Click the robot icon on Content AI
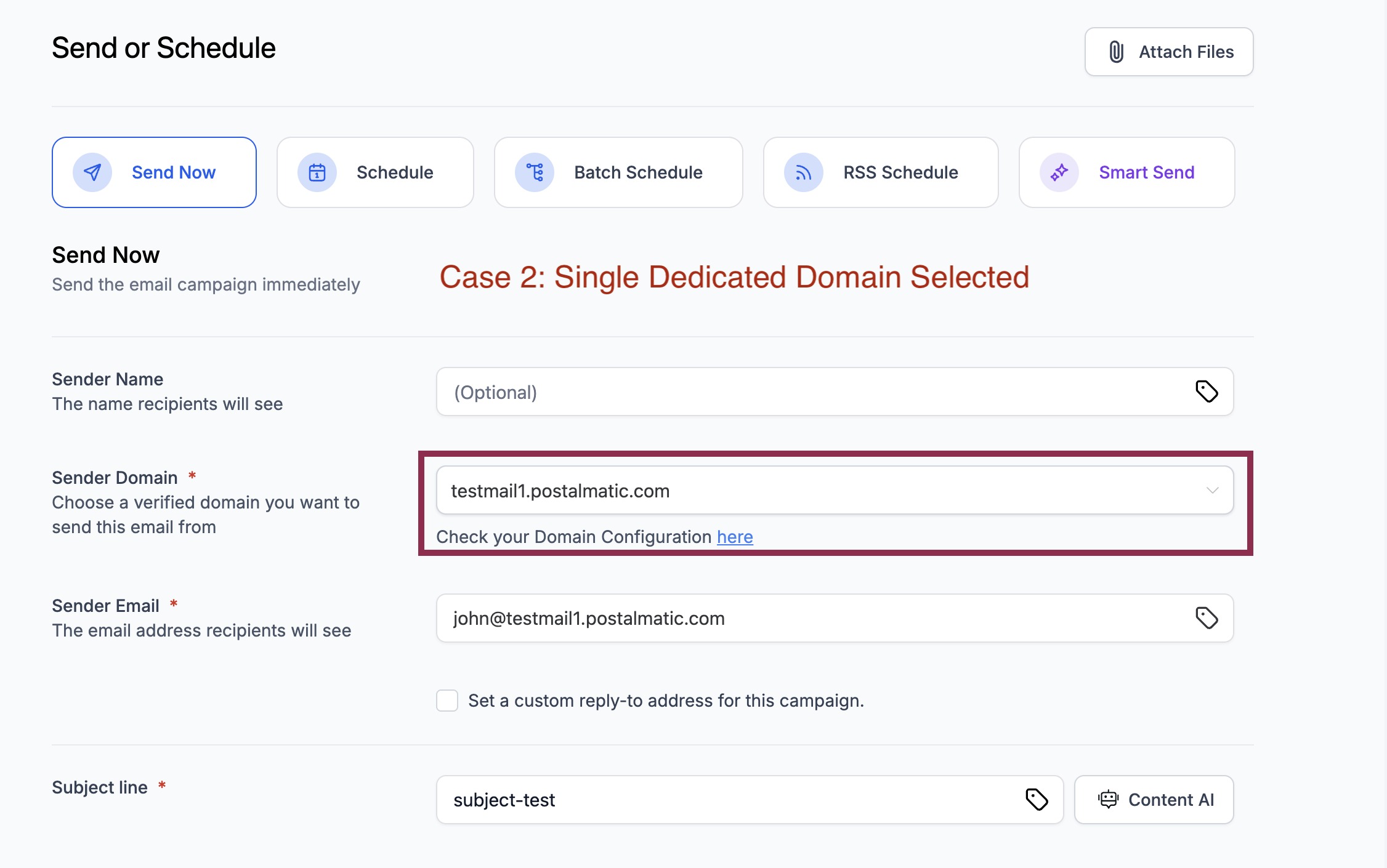 coord(1108,800)
